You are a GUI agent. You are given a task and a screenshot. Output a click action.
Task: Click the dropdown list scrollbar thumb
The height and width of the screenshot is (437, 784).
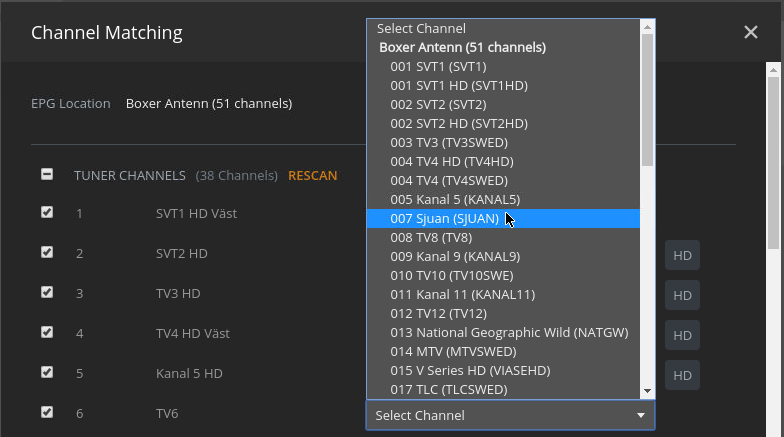point(647,100)
